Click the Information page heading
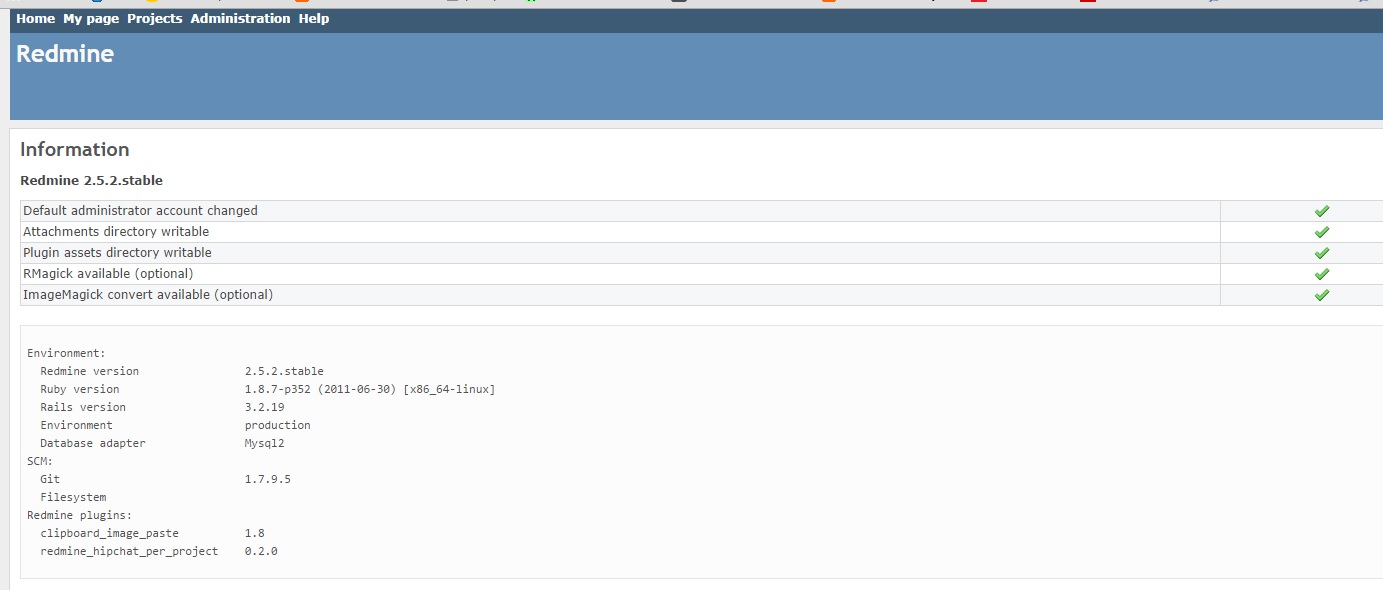1383x590 pixels. point(75,149)
